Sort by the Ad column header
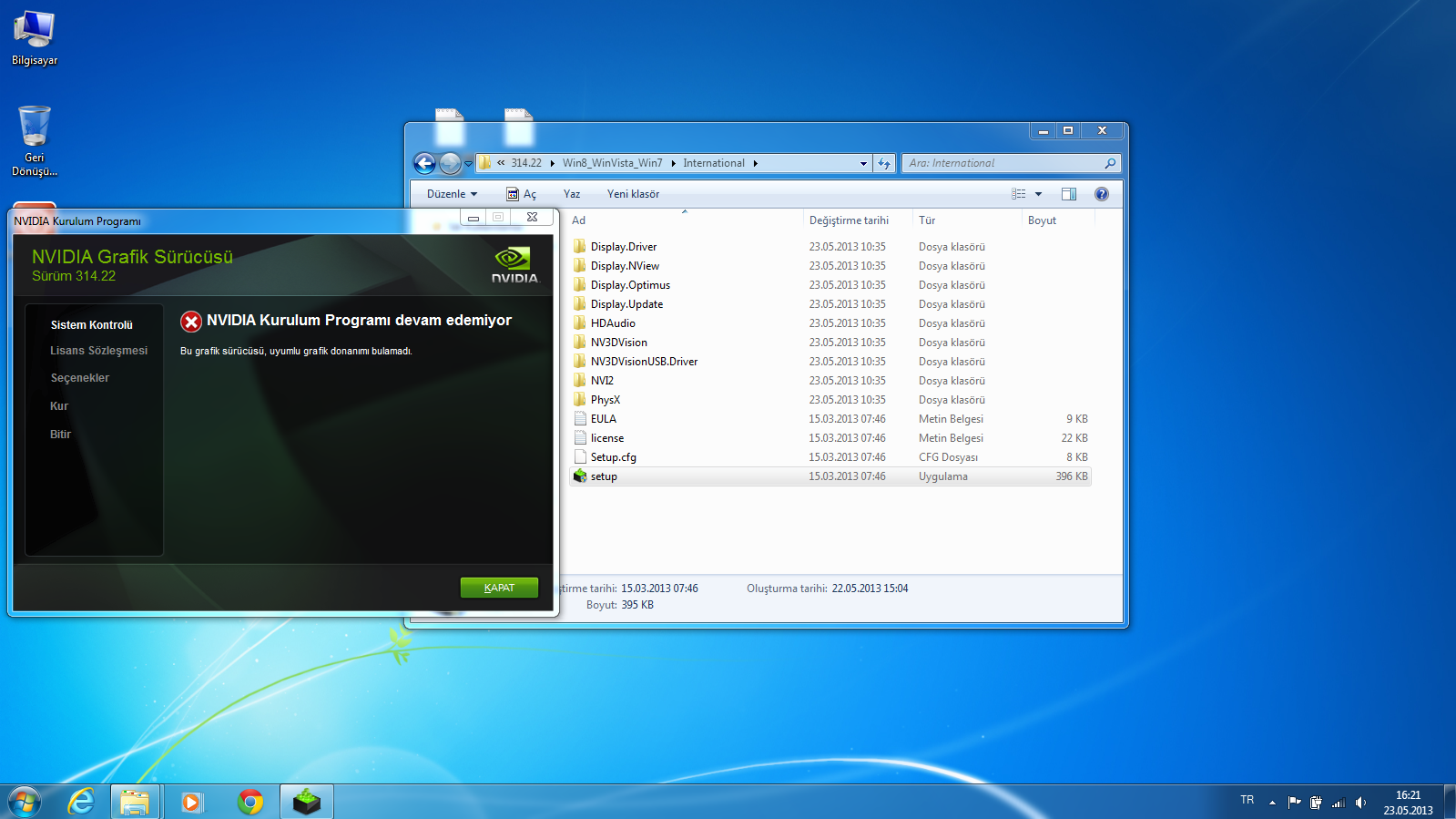The image size is (1456, 819). [x=686, y=220]
